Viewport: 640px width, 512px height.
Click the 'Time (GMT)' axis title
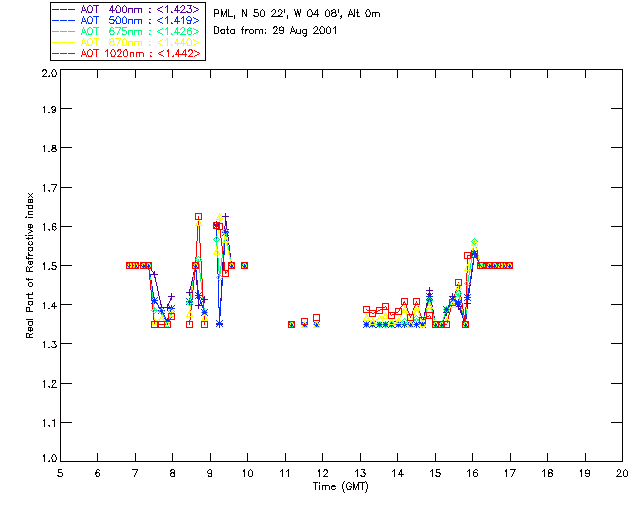340,487
